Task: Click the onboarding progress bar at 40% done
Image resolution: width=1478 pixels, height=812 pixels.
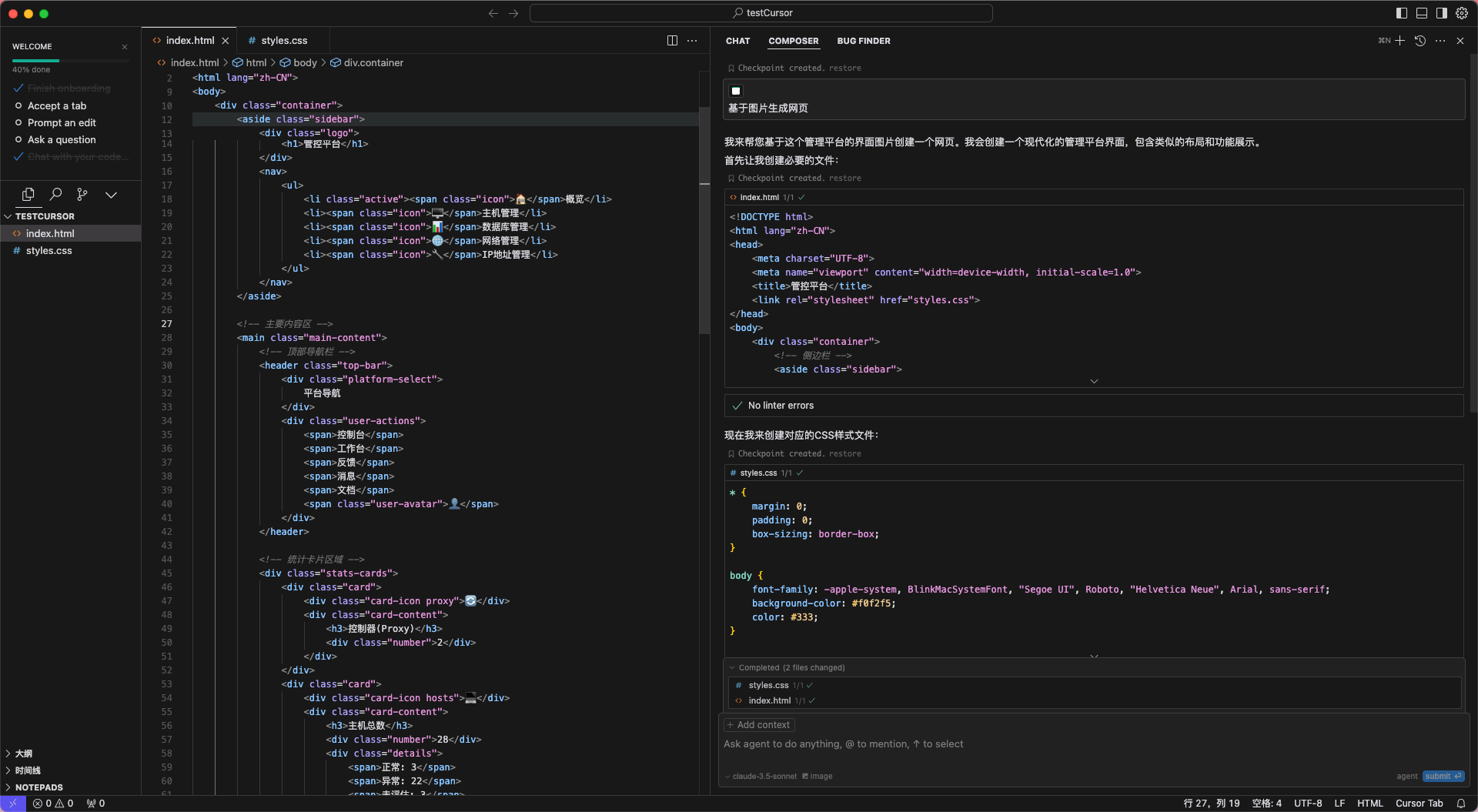Action: click(70, 60)
